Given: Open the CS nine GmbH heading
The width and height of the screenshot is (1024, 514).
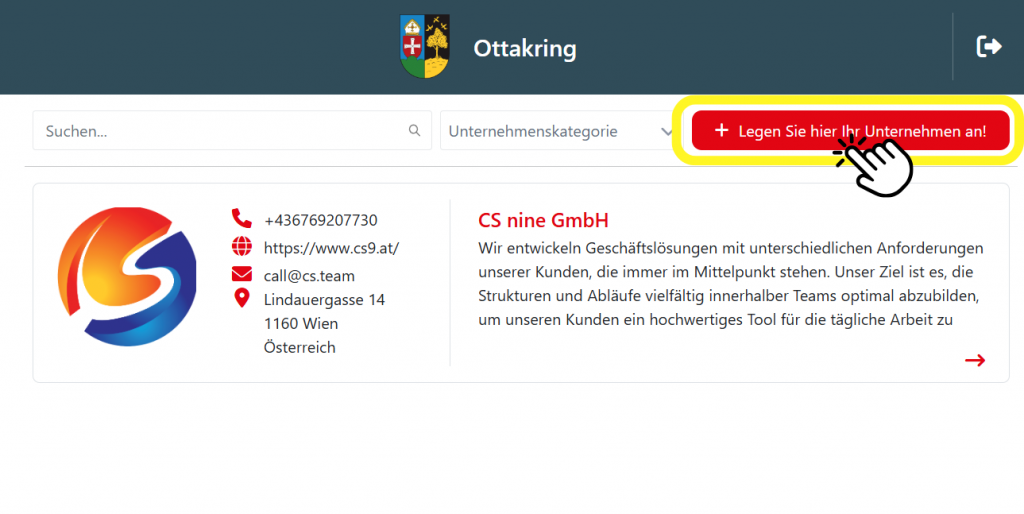Looking at the screenshot, I should (x=543, y=220).
